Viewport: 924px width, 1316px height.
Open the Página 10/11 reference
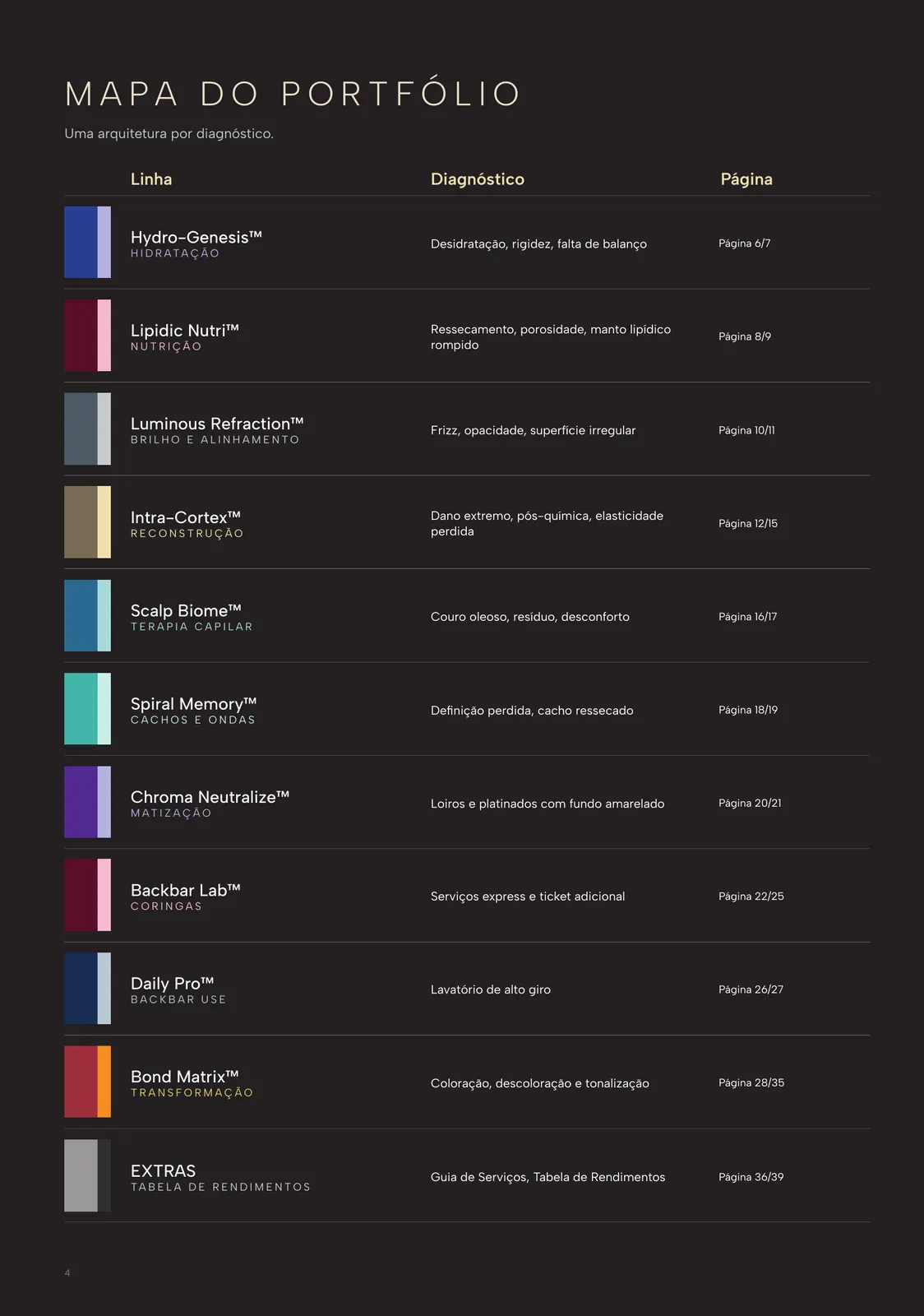pyautogui.click(x=746, y=430)
